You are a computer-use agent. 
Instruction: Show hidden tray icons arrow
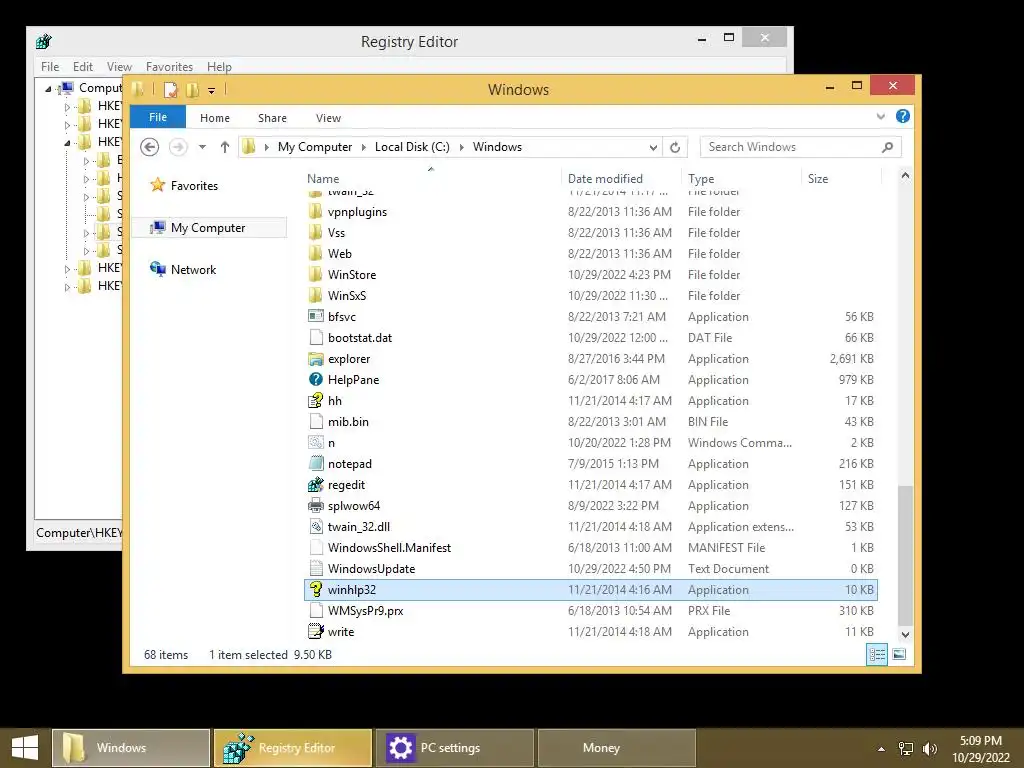click(x=881, y=748)
